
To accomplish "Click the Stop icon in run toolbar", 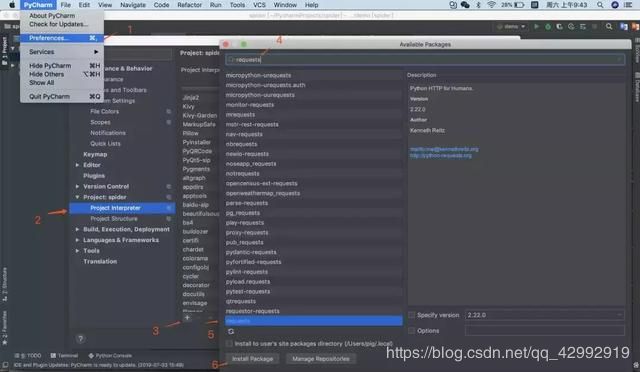I will click(594, 27).
